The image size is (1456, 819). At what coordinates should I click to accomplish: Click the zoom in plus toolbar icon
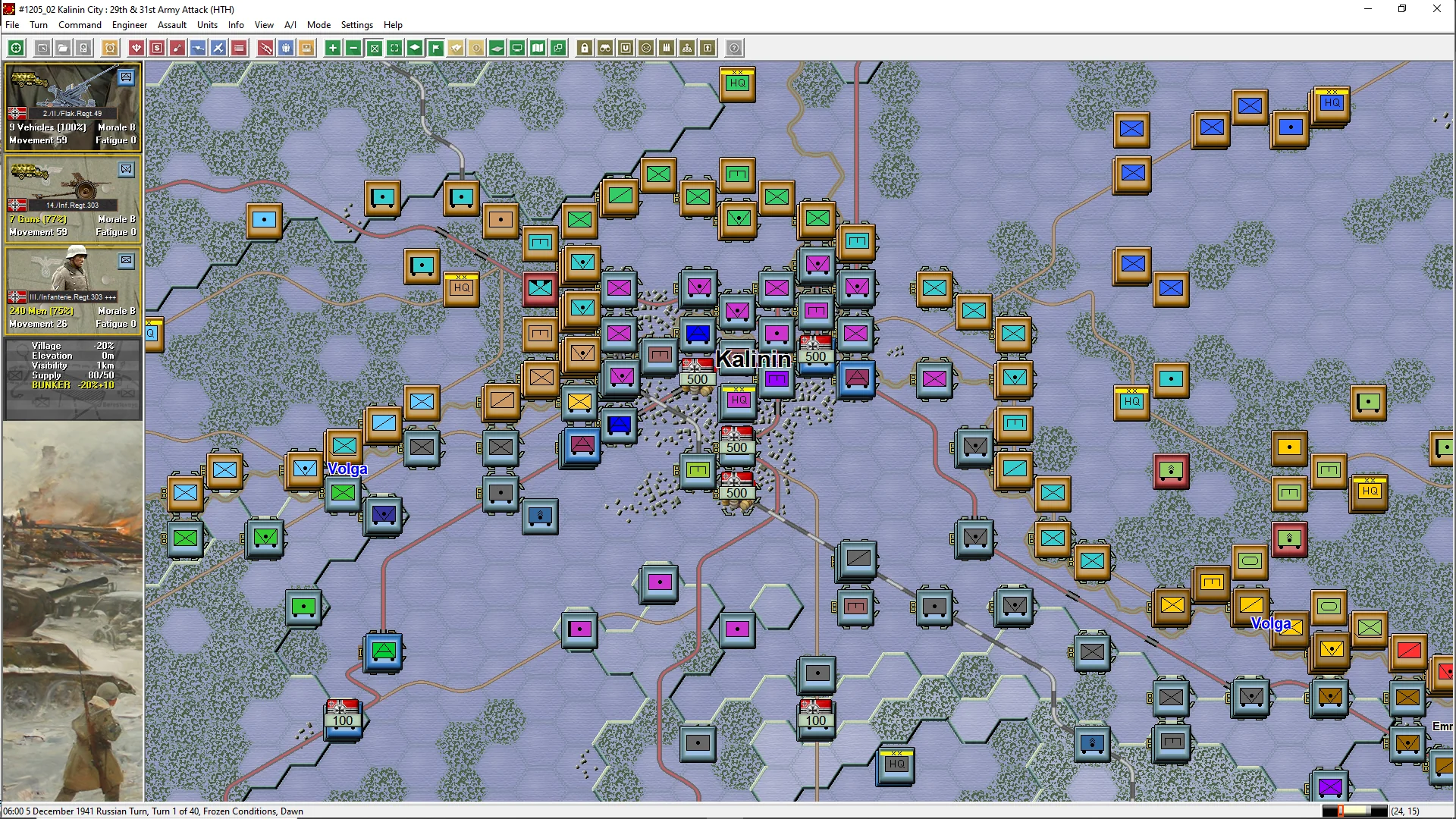pos(333,49)
